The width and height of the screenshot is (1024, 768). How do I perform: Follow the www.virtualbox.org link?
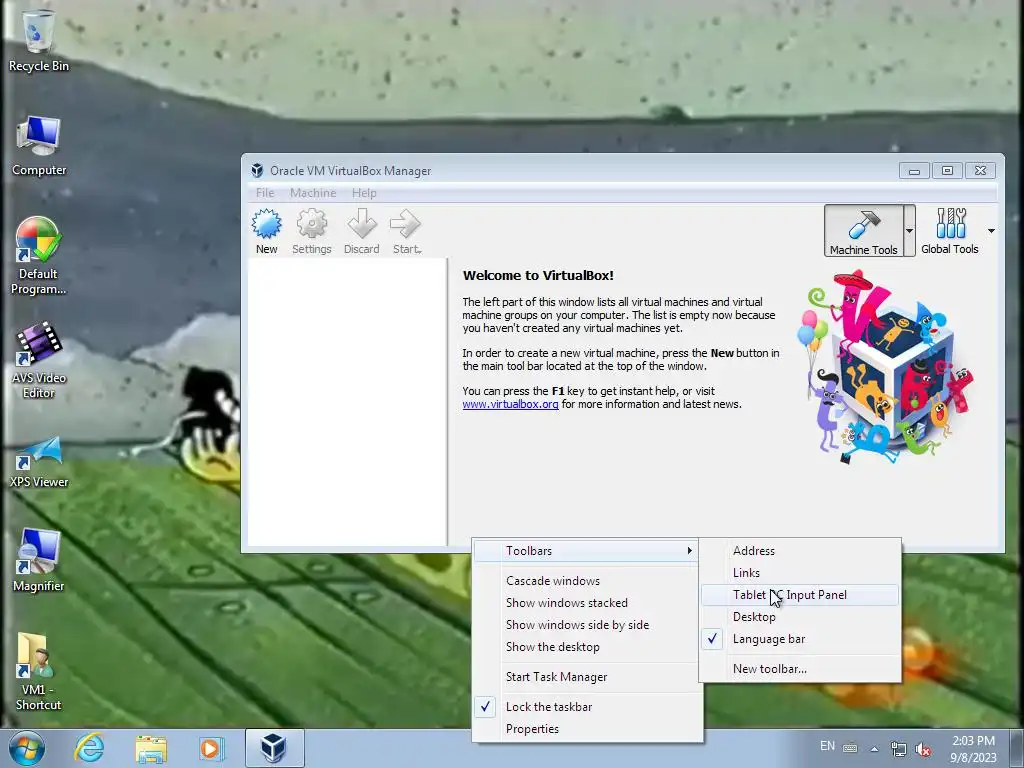(510, 404)
